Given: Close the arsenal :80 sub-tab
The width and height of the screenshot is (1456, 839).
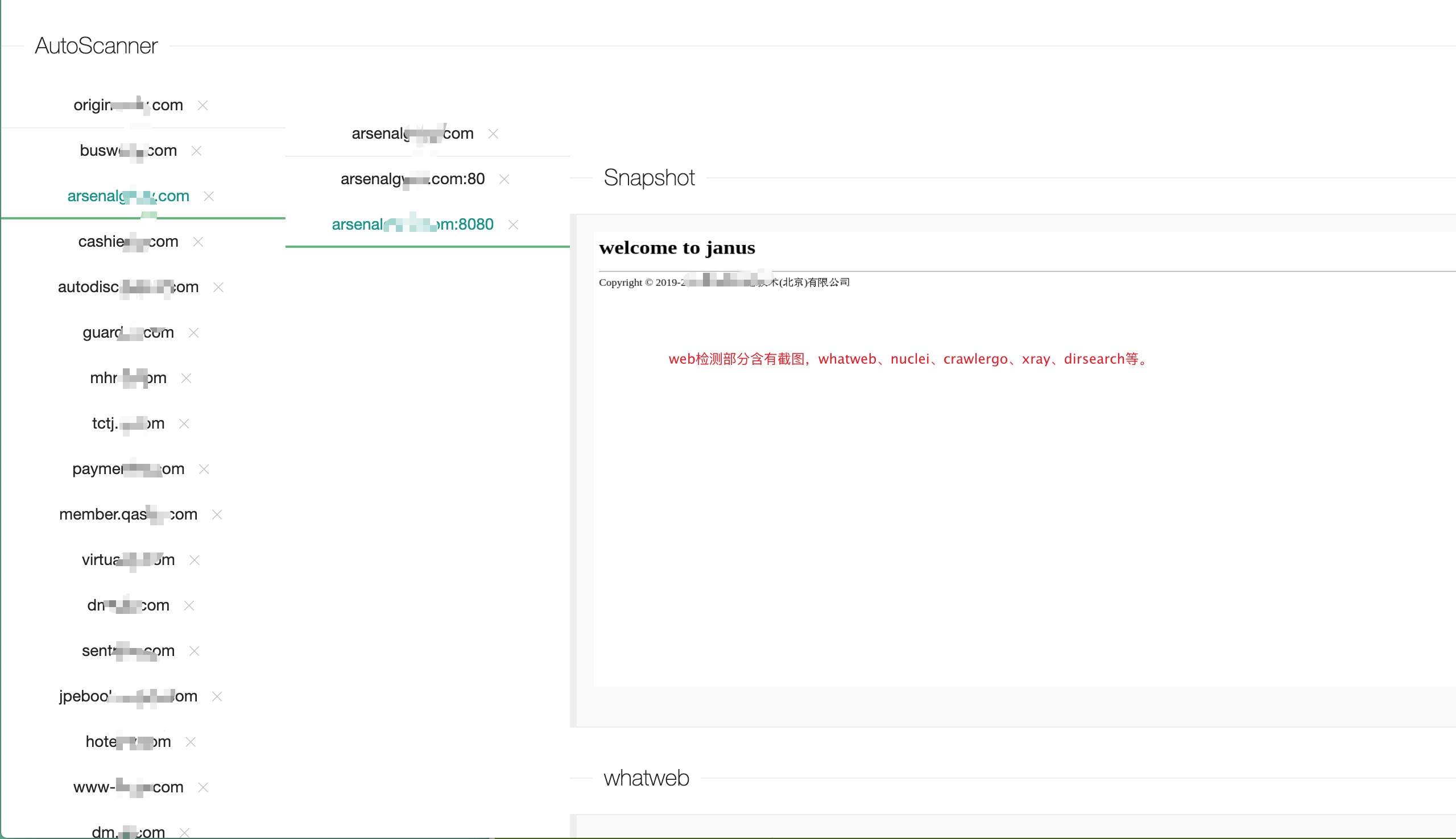Looking at the screenshot, I should 504,179.
